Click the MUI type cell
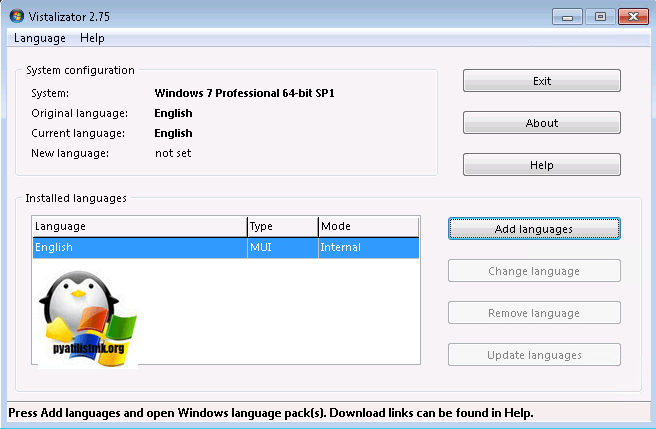Viewport: 656px width, 429px height. click(x=283, y=247)
